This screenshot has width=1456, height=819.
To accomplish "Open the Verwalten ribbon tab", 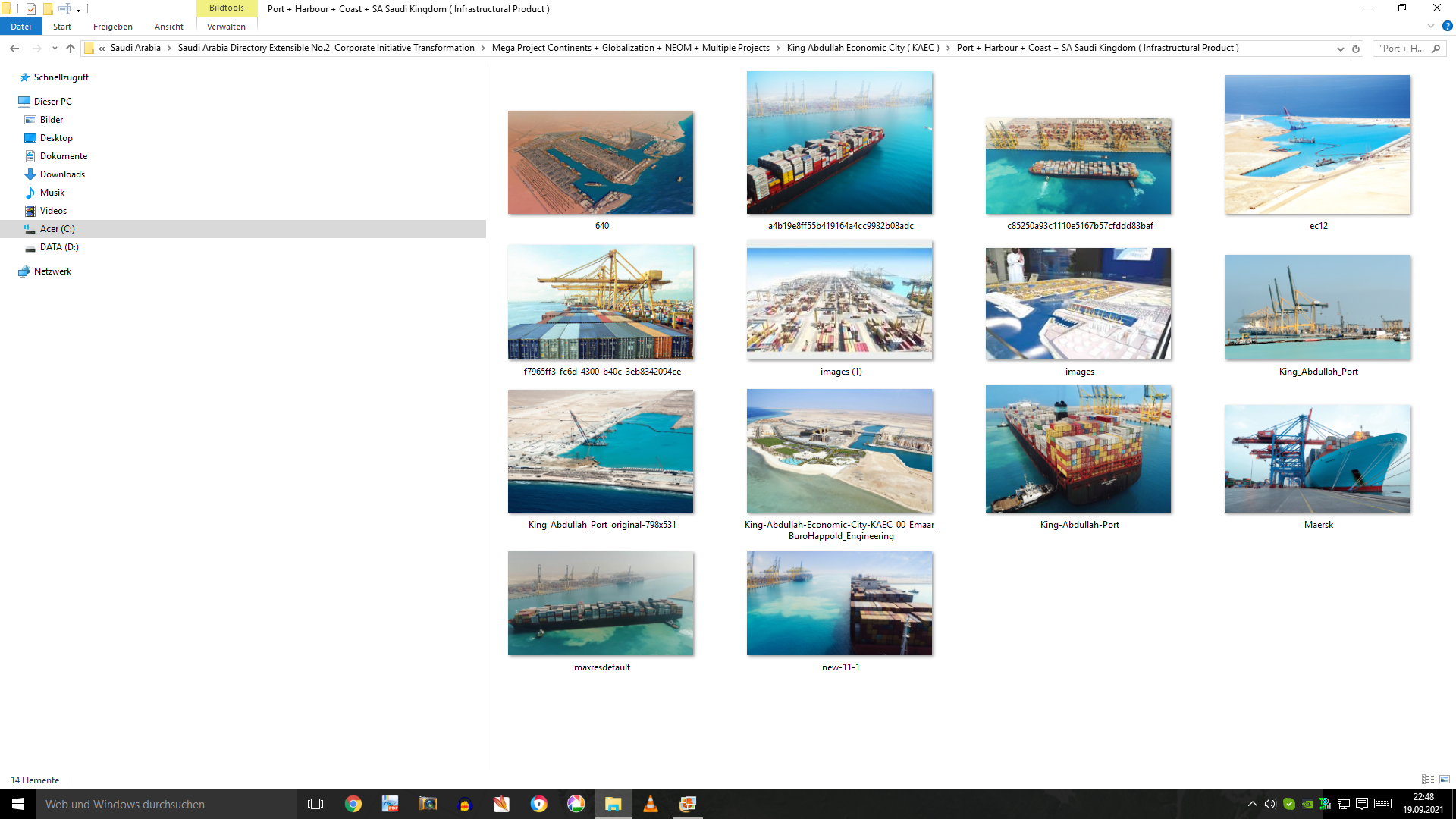I will [226, 27].
